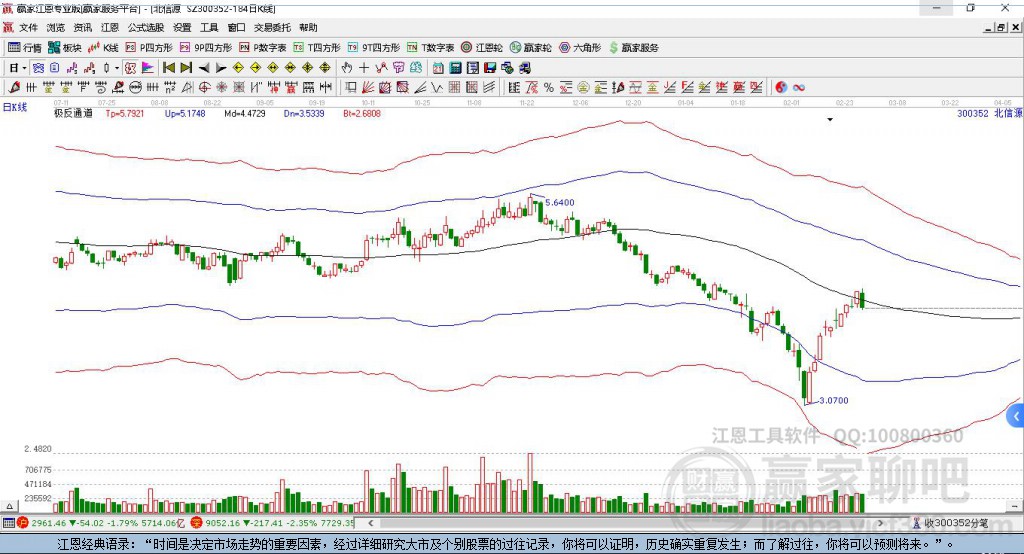The height and width of the screenshot is (554, 1024).
Task: Expand the blue side panel arrow
Action: click(x=1016, y=416)
